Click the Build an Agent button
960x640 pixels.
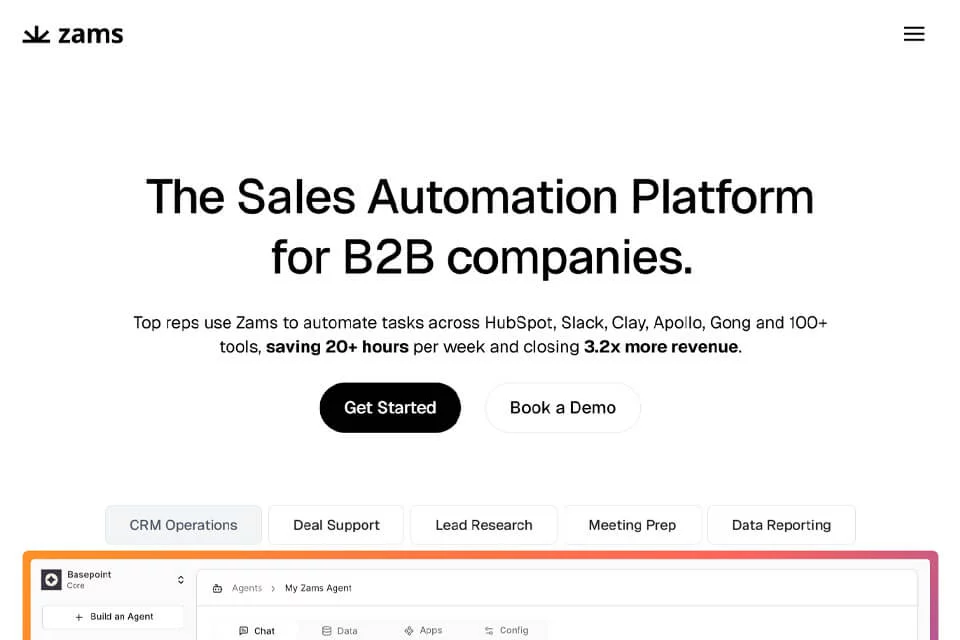coord(113,617)
